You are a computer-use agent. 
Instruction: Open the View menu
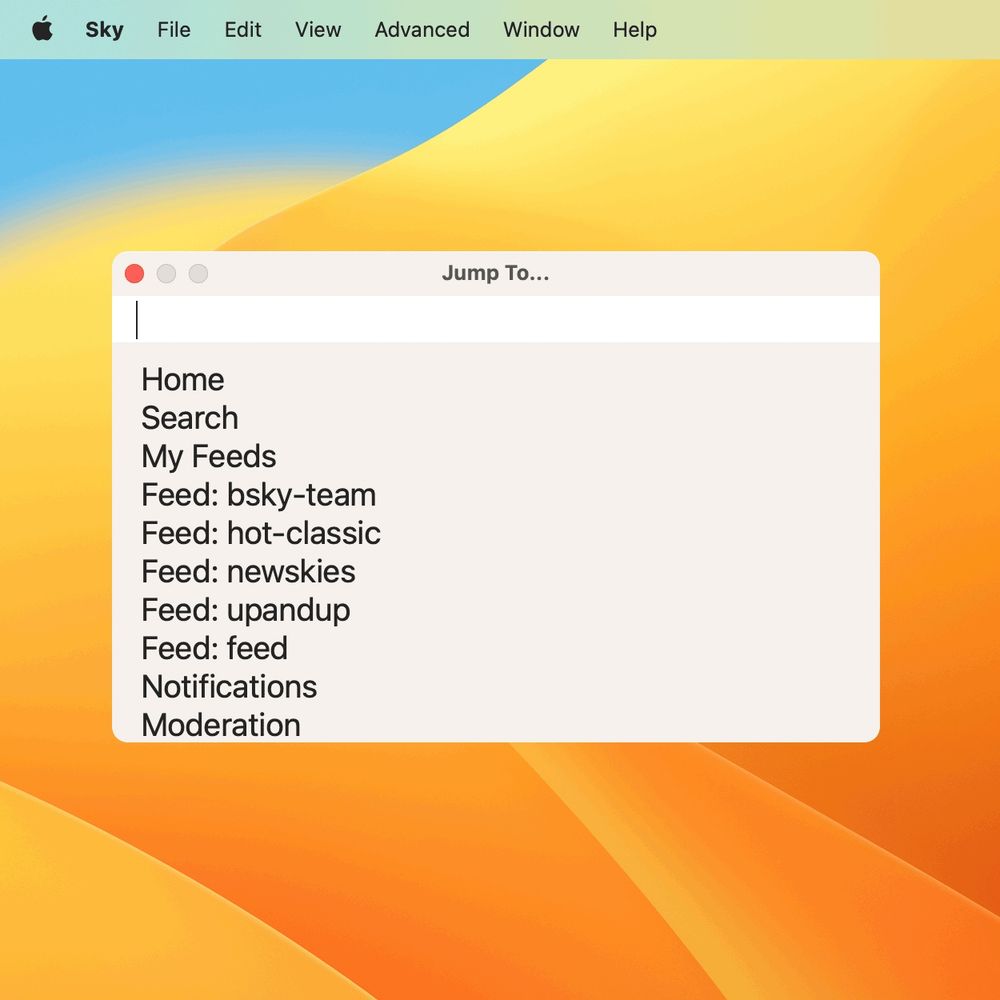[x=318, y=29]
